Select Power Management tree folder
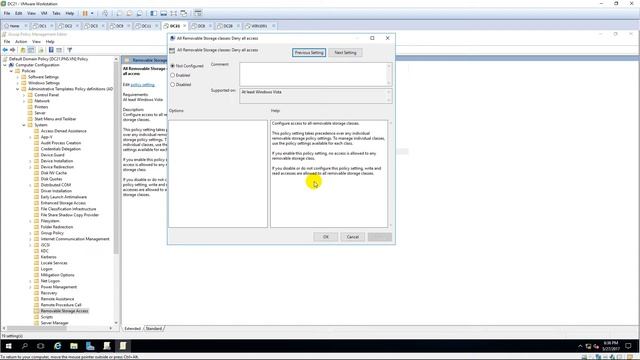Viewport: 640px width, 360px height. click(x=58, y=287)
